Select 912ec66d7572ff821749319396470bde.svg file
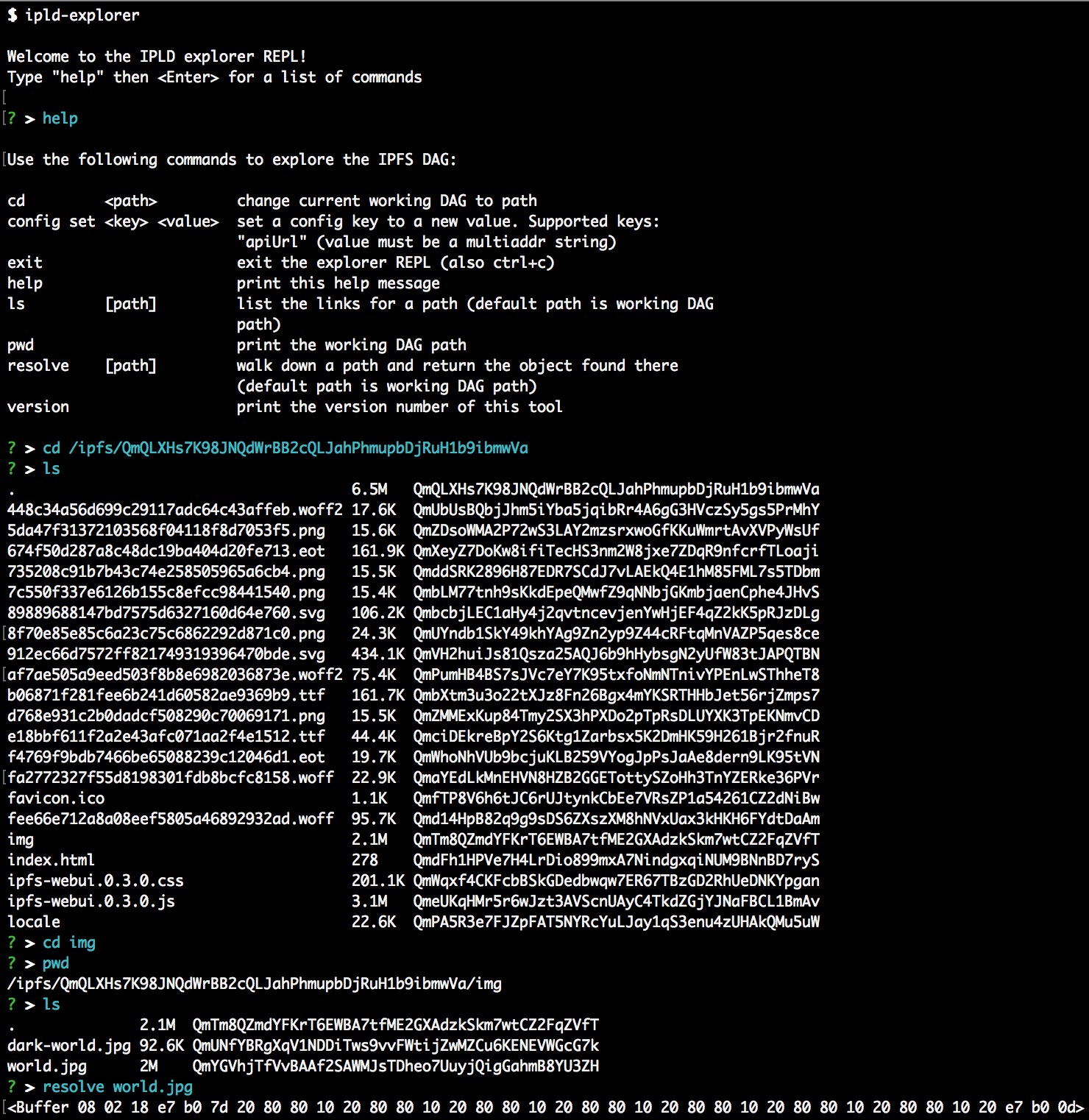 pos(166,654)
